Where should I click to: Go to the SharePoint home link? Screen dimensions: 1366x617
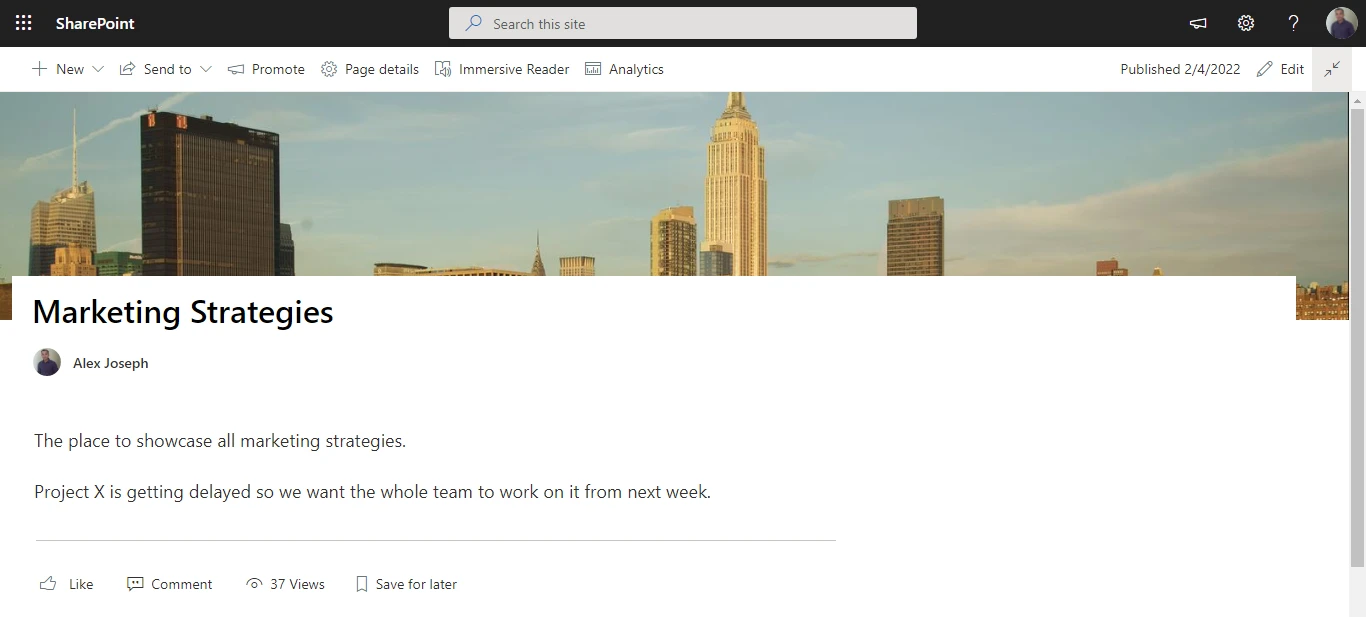(x=95, y=23)
